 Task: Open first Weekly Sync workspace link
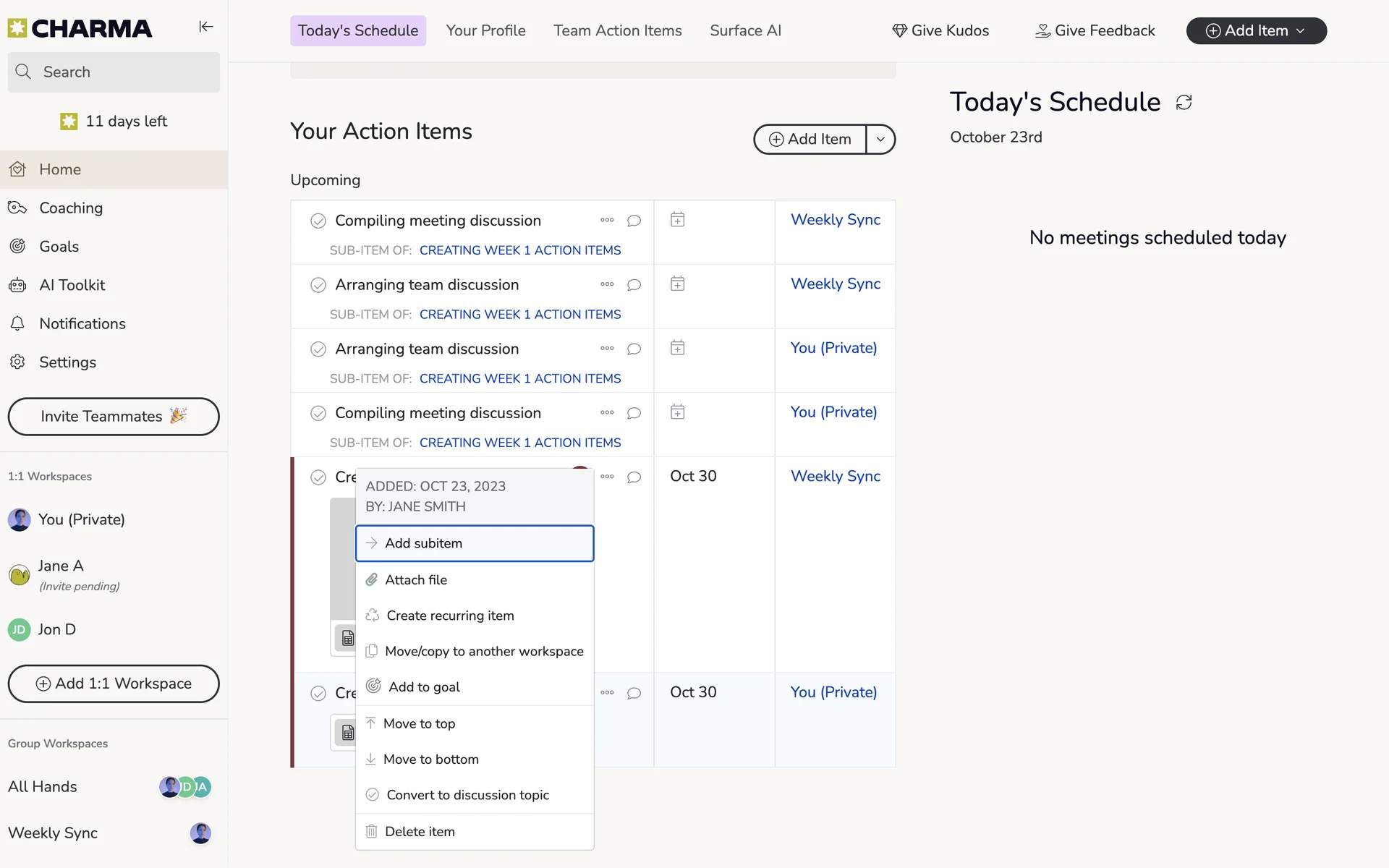835,220
